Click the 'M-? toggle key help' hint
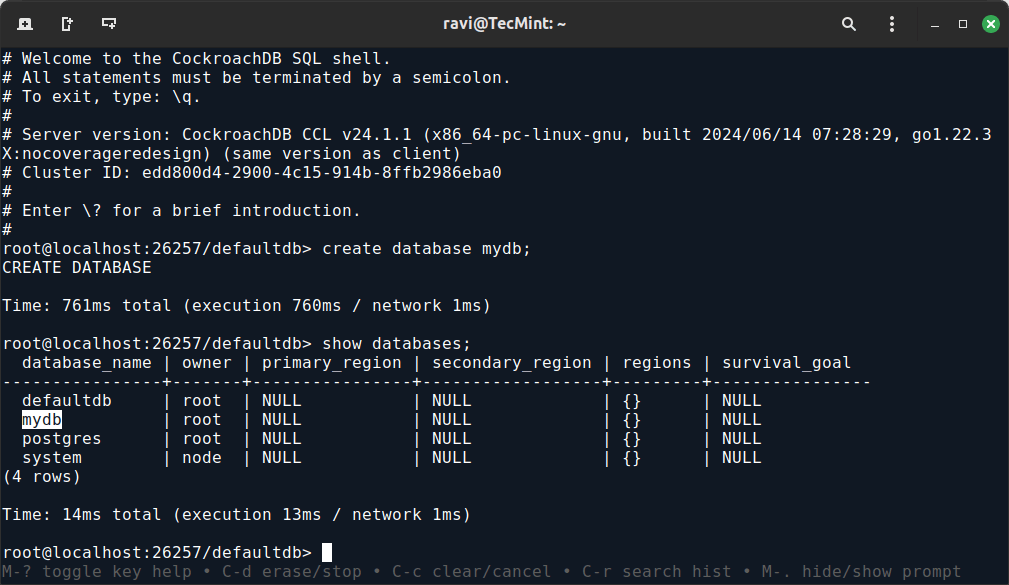 tap(98, 573)
